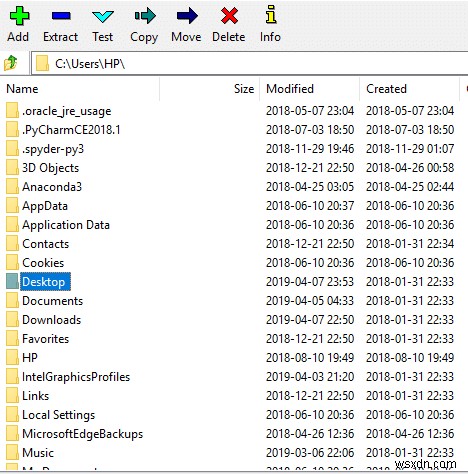Image resolution: width=468 pixels, height=474 pixels.
Task: Click the red X Delete icon
Action: (229, 16)
